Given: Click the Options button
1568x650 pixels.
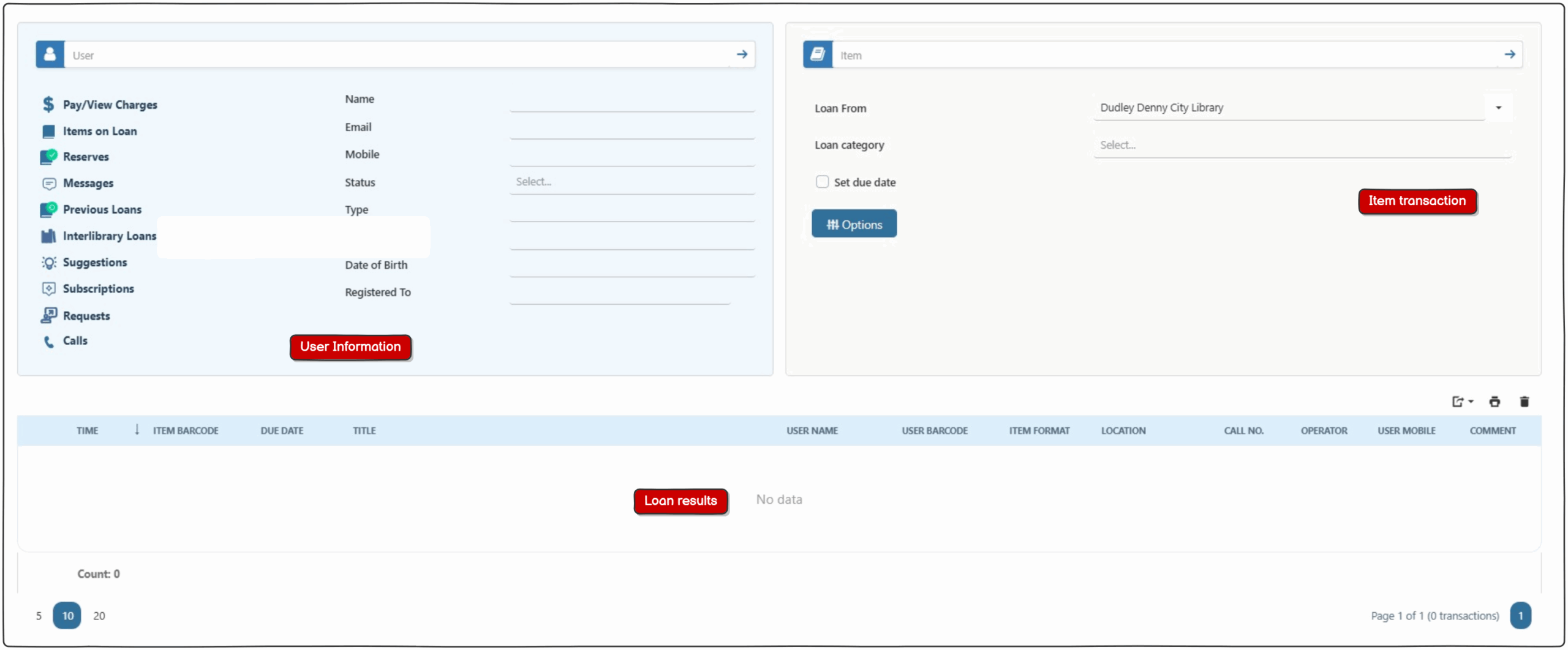Looking at the screenshot, I should pyautogui.click(x=854, y=224).
